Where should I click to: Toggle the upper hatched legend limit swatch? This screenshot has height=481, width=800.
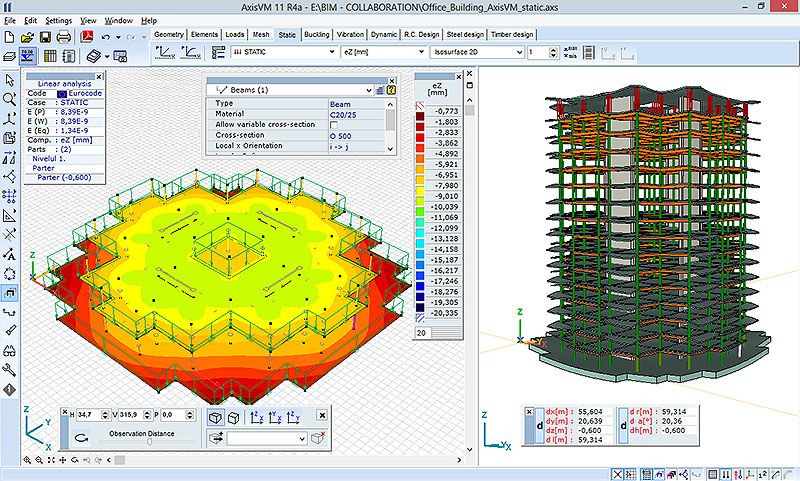420,106
